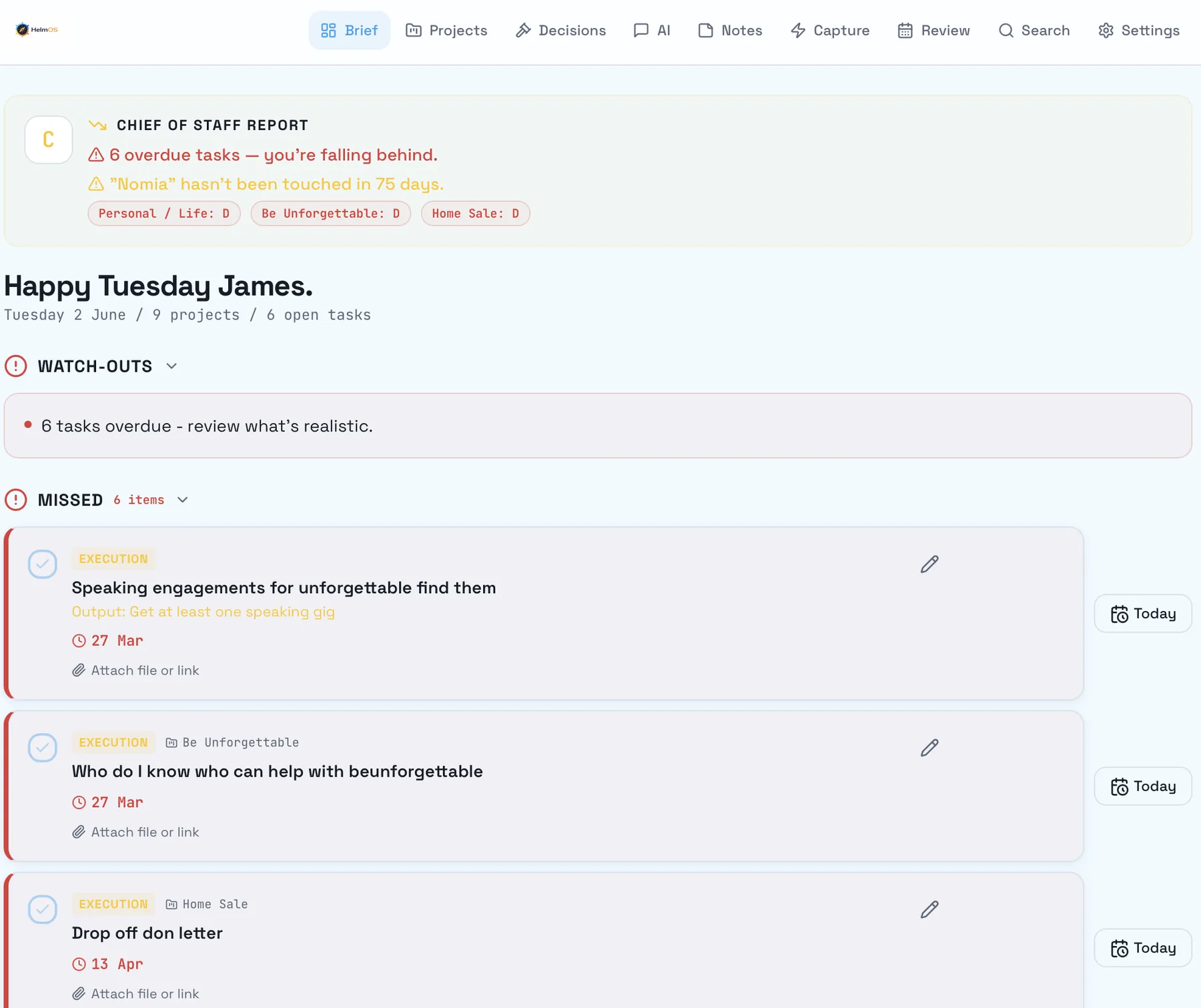Collapse the Missed section chevron

[183, 500]
